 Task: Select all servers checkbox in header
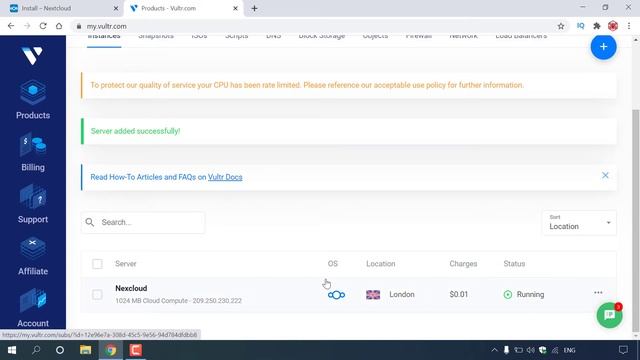tap(97, 264)
